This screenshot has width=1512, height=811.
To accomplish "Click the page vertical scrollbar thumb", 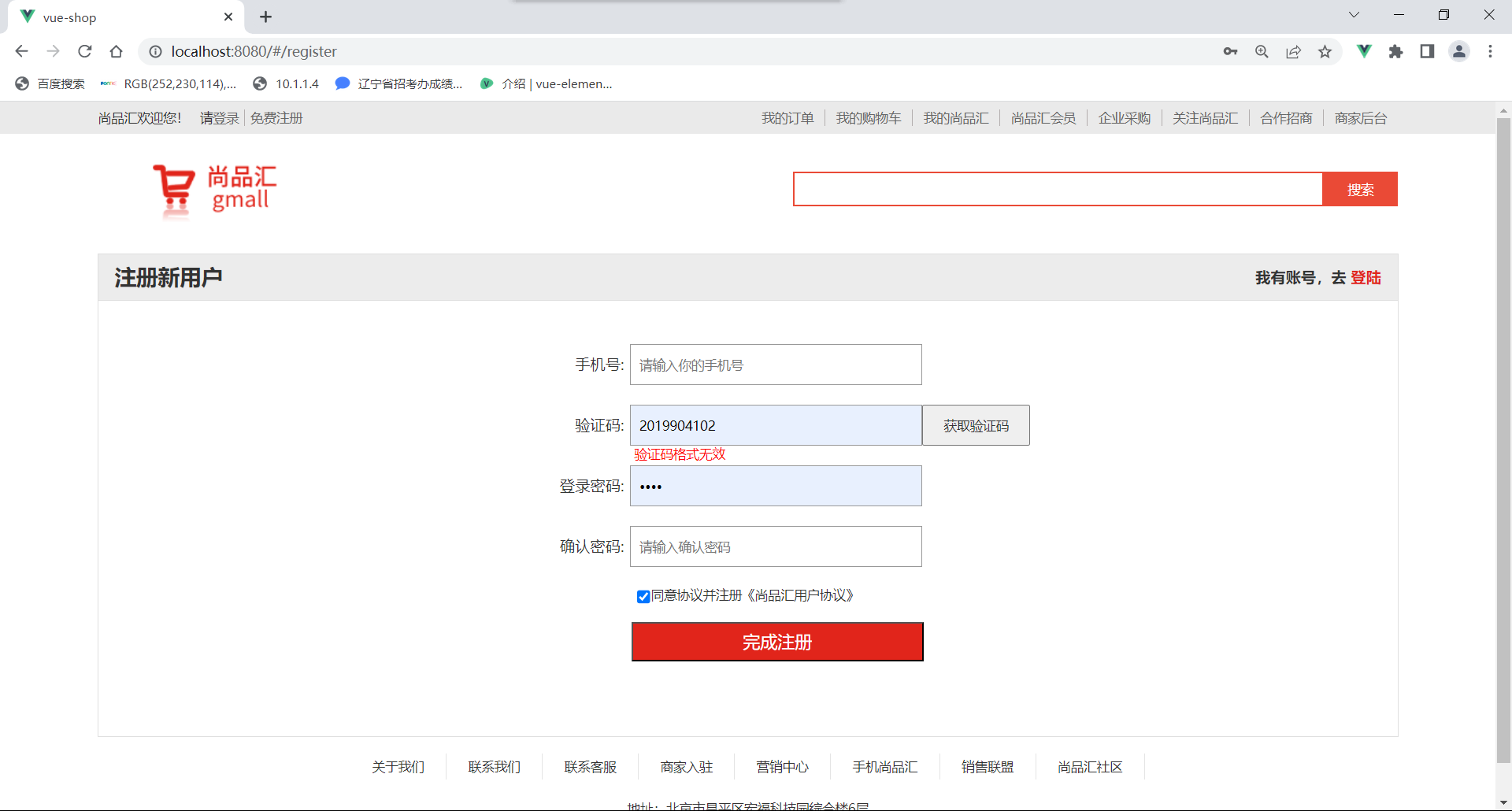I will coord(1503,441).
